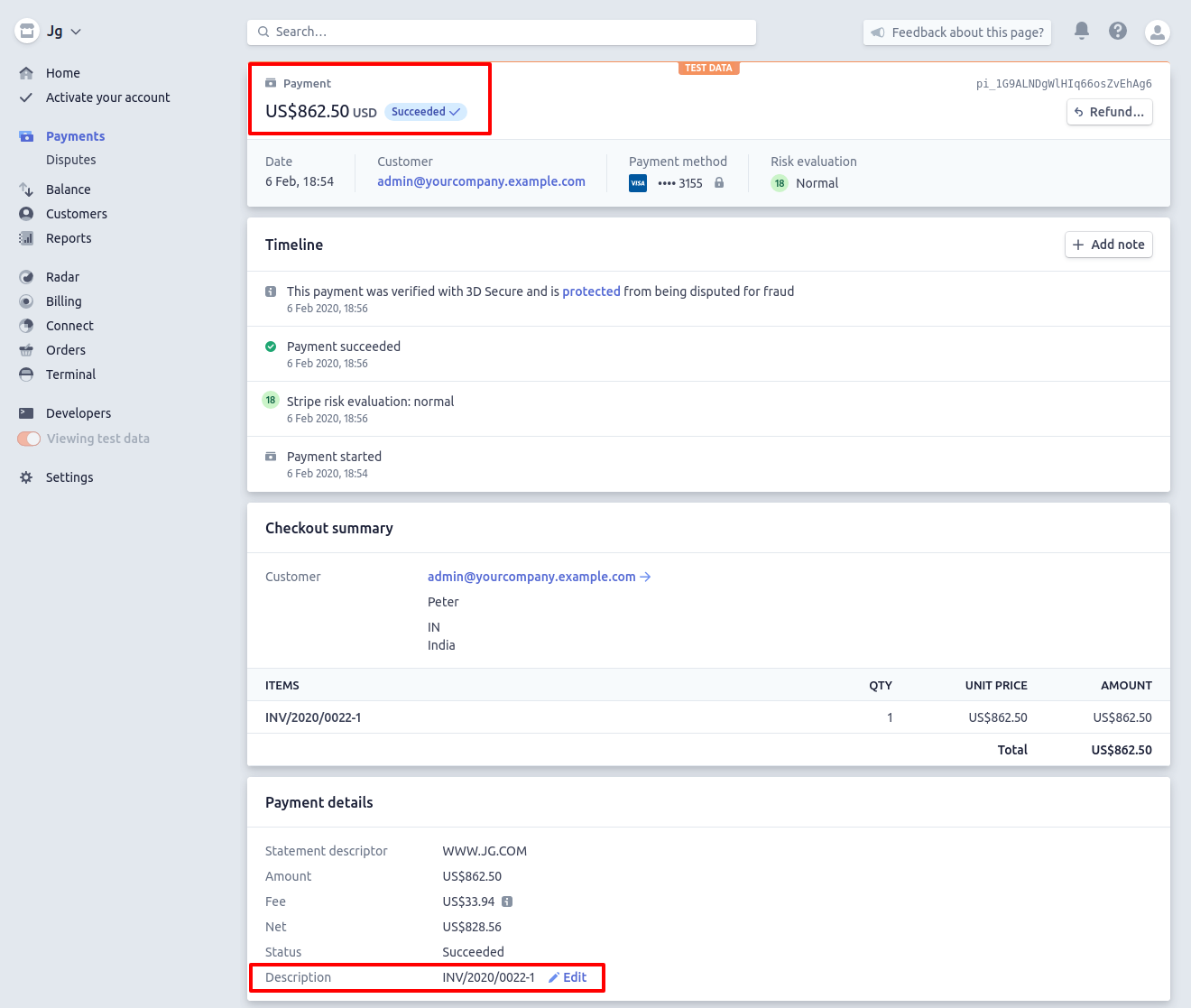Open the Payments menu item
The image size is (1191, 1008).
point(75,136)
